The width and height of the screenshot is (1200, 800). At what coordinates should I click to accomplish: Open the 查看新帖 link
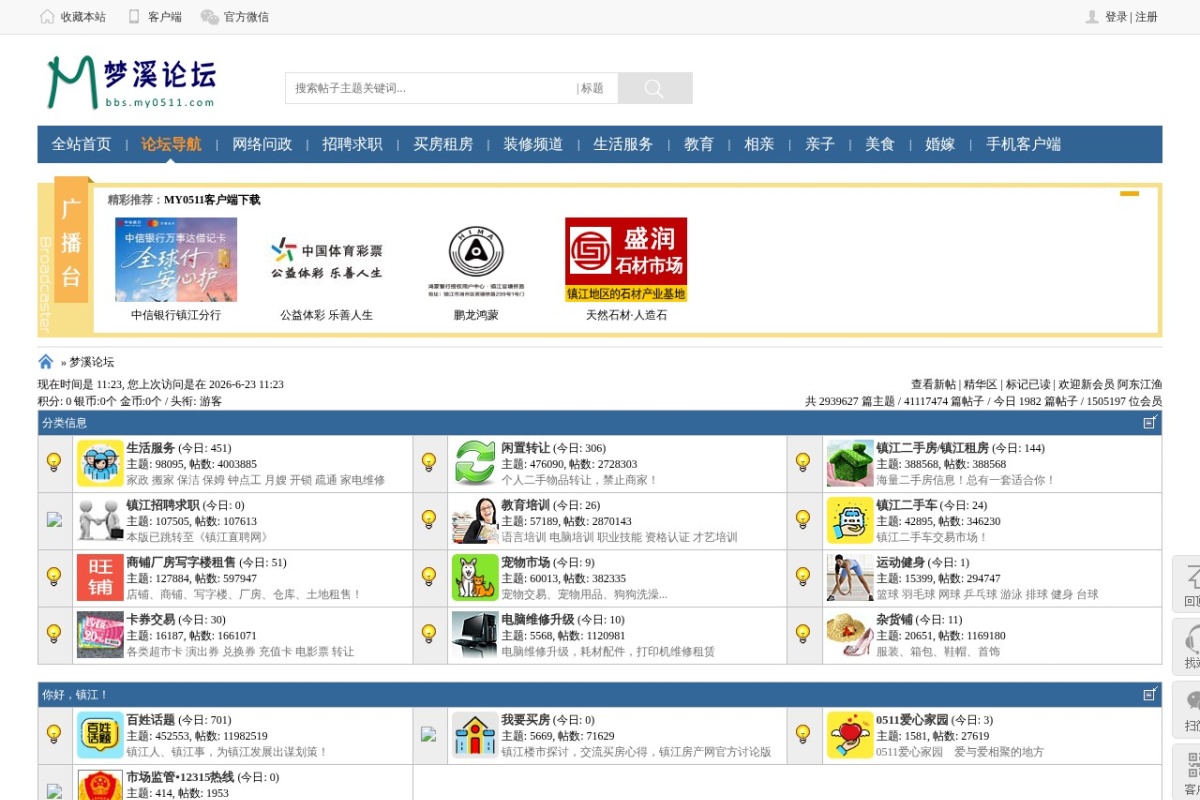point(933,385)
